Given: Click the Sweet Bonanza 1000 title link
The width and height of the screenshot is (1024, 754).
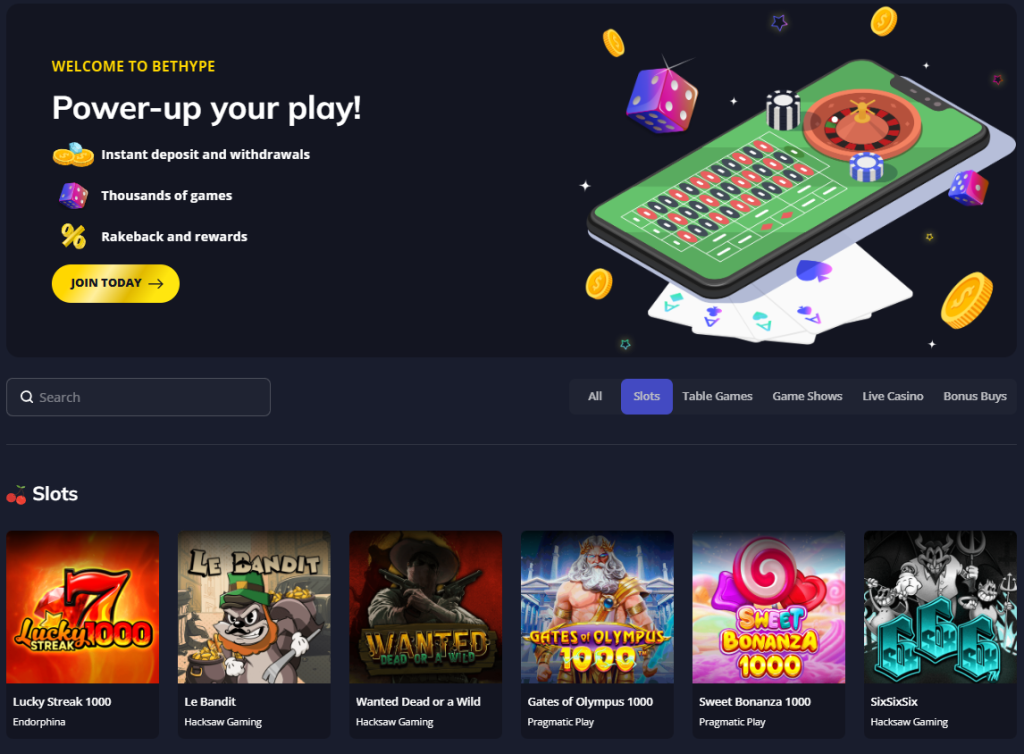Looking at the screenshot, I should (755, 702).
